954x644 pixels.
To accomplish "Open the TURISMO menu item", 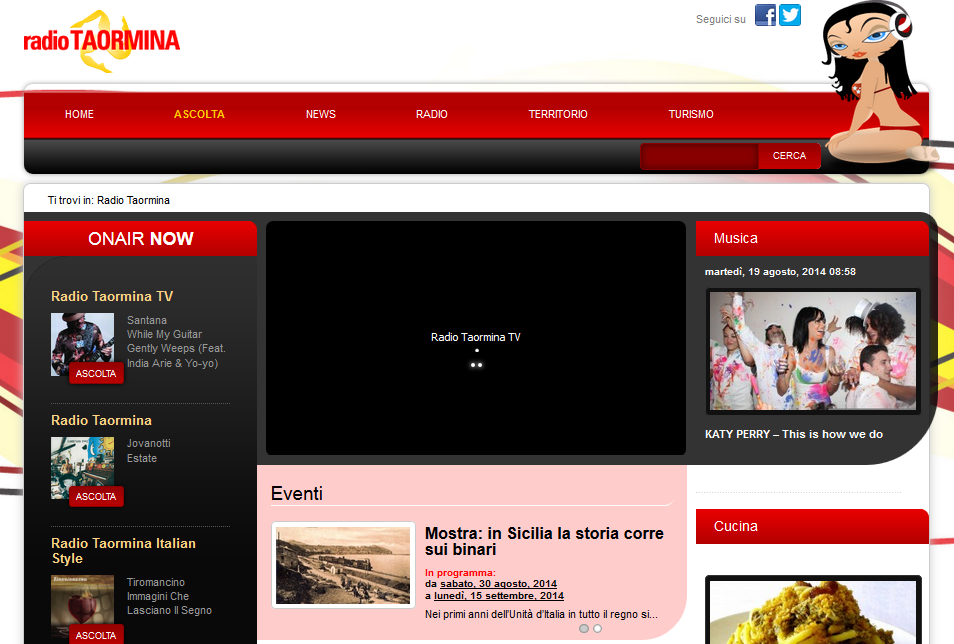I will 691,114.
